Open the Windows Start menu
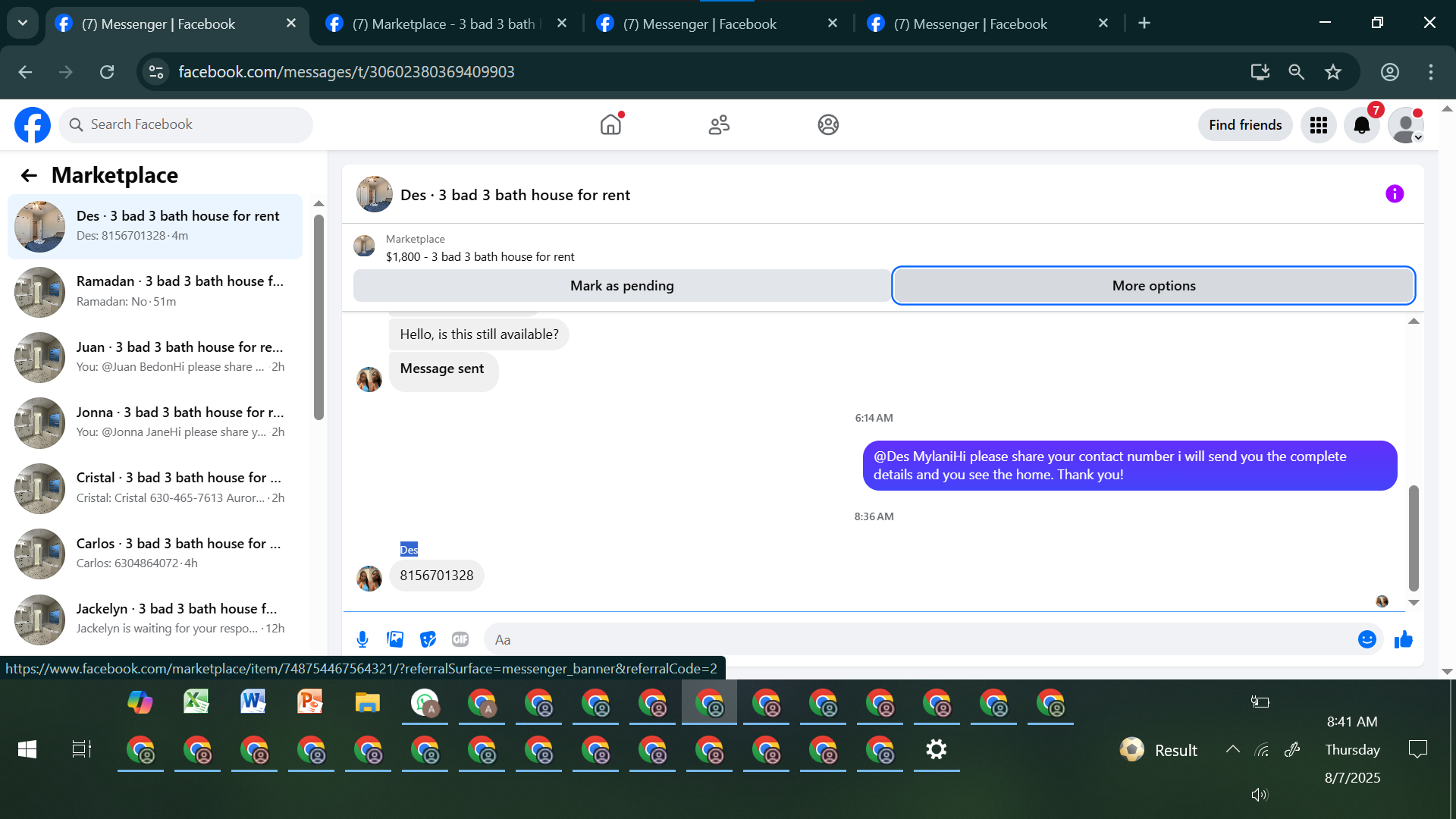1456x819 pixels. click(x=27, y=750)
